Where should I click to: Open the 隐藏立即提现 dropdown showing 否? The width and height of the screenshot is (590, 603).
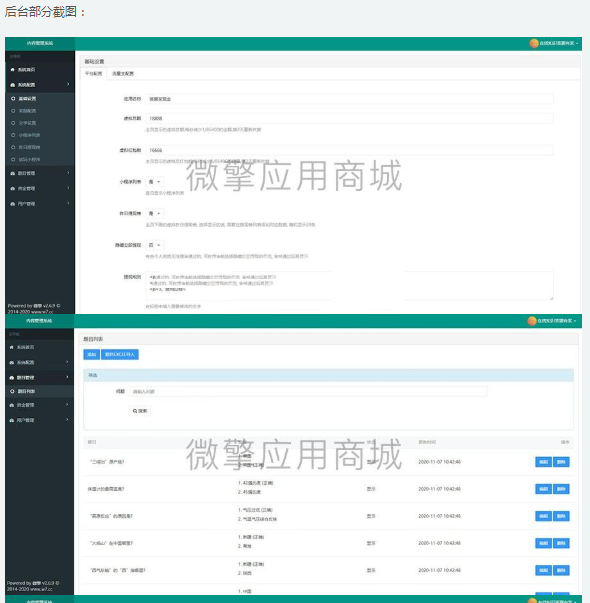tap(155, 245)
